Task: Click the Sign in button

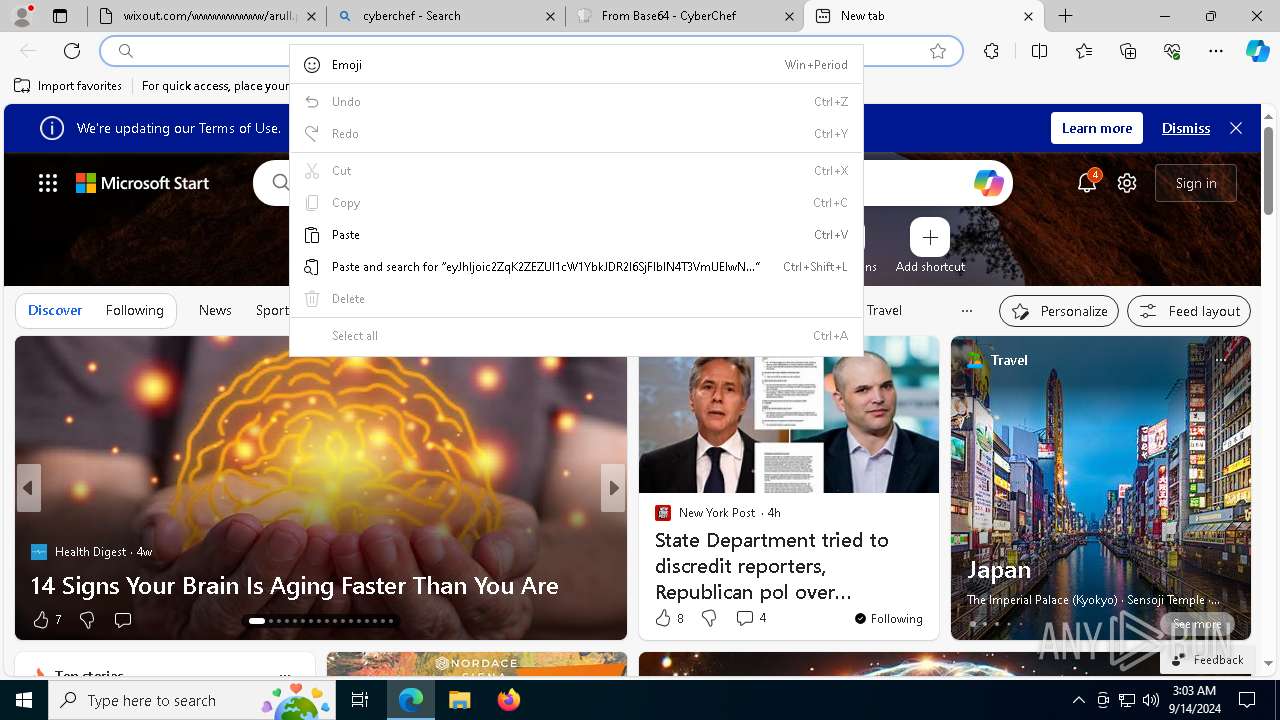Action: click(x=1196, y=183)
